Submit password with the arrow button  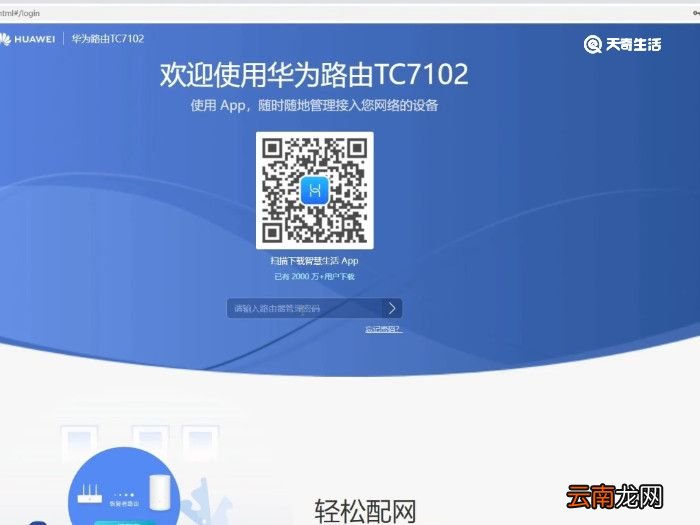[x=392, y=308]
